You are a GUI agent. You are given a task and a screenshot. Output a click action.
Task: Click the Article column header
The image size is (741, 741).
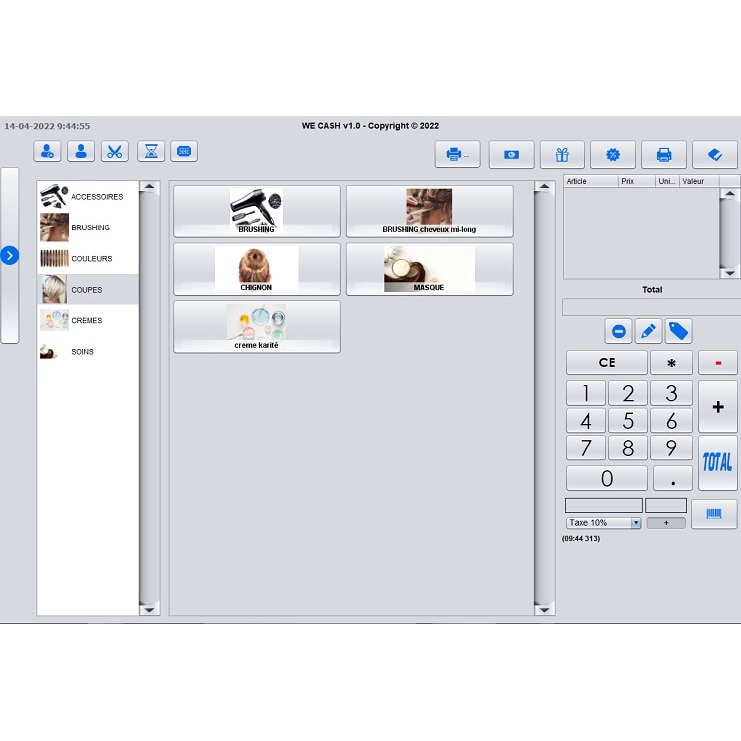point(591,181)
